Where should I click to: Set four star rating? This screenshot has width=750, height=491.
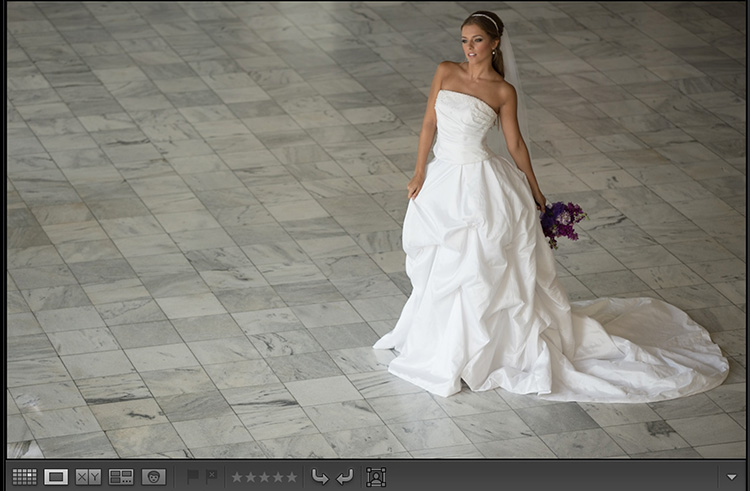[x=278, y=477]
